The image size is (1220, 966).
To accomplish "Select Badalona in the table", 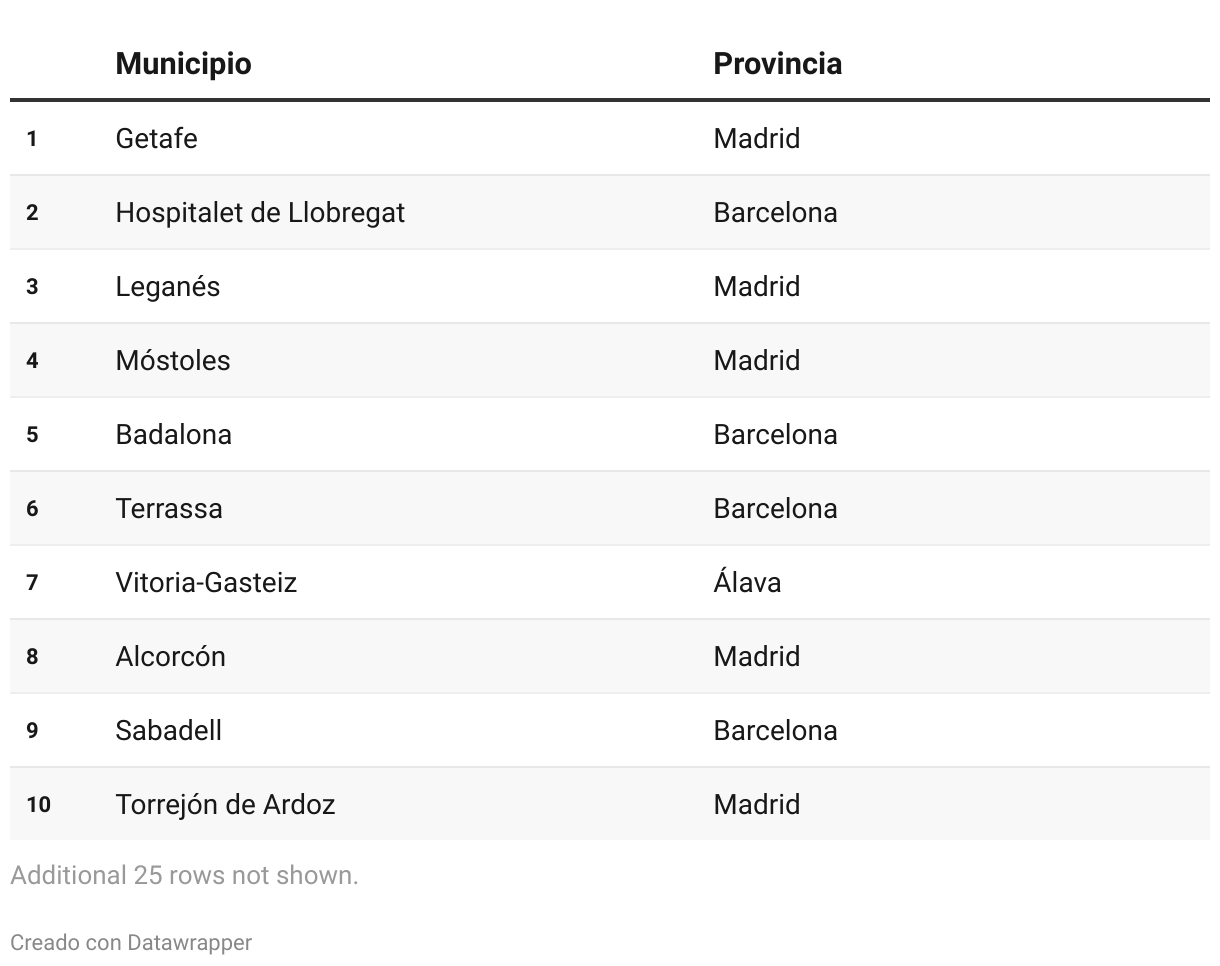I will point(173,434).
